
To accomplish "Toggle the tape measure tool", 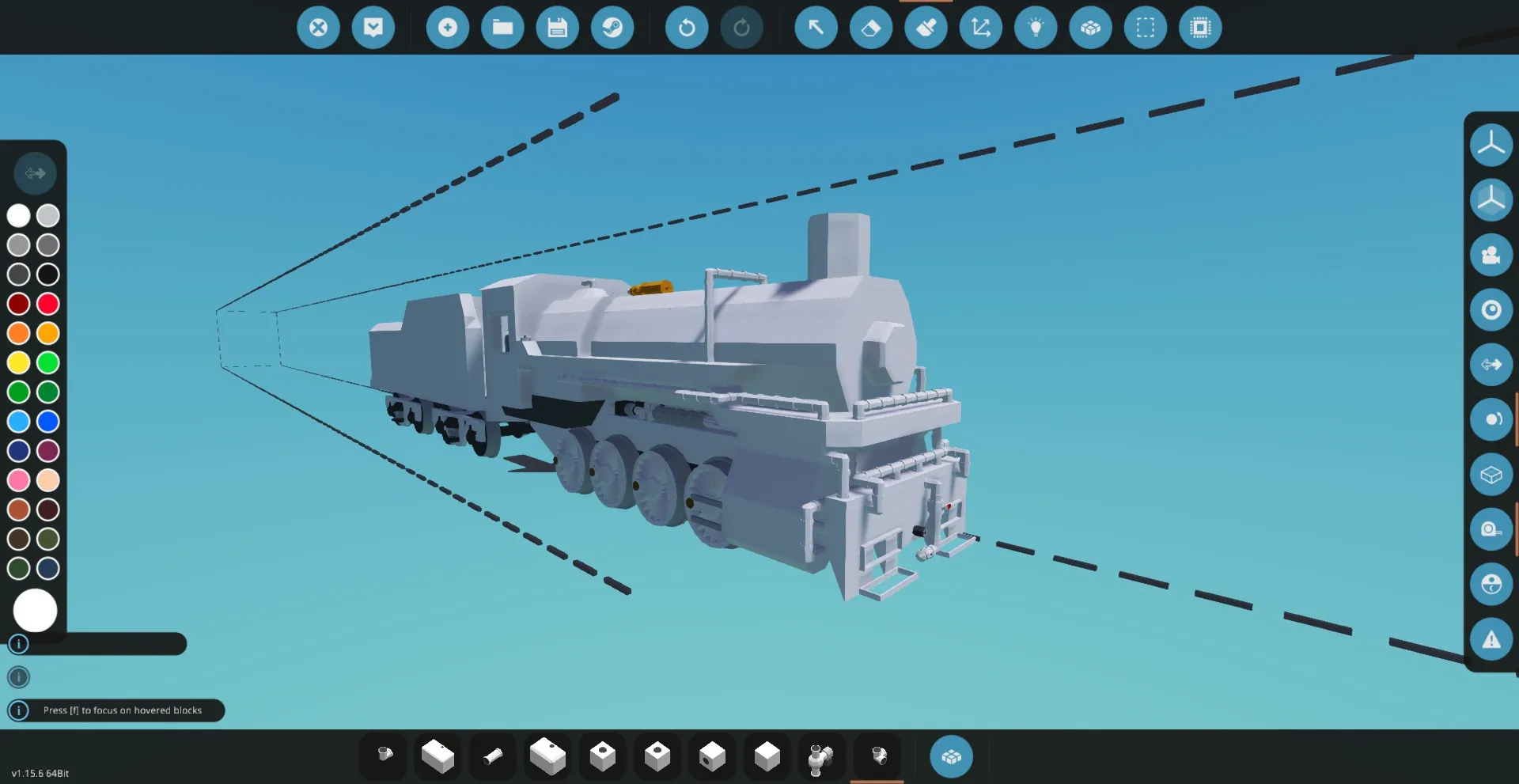I will [1491, 529].
